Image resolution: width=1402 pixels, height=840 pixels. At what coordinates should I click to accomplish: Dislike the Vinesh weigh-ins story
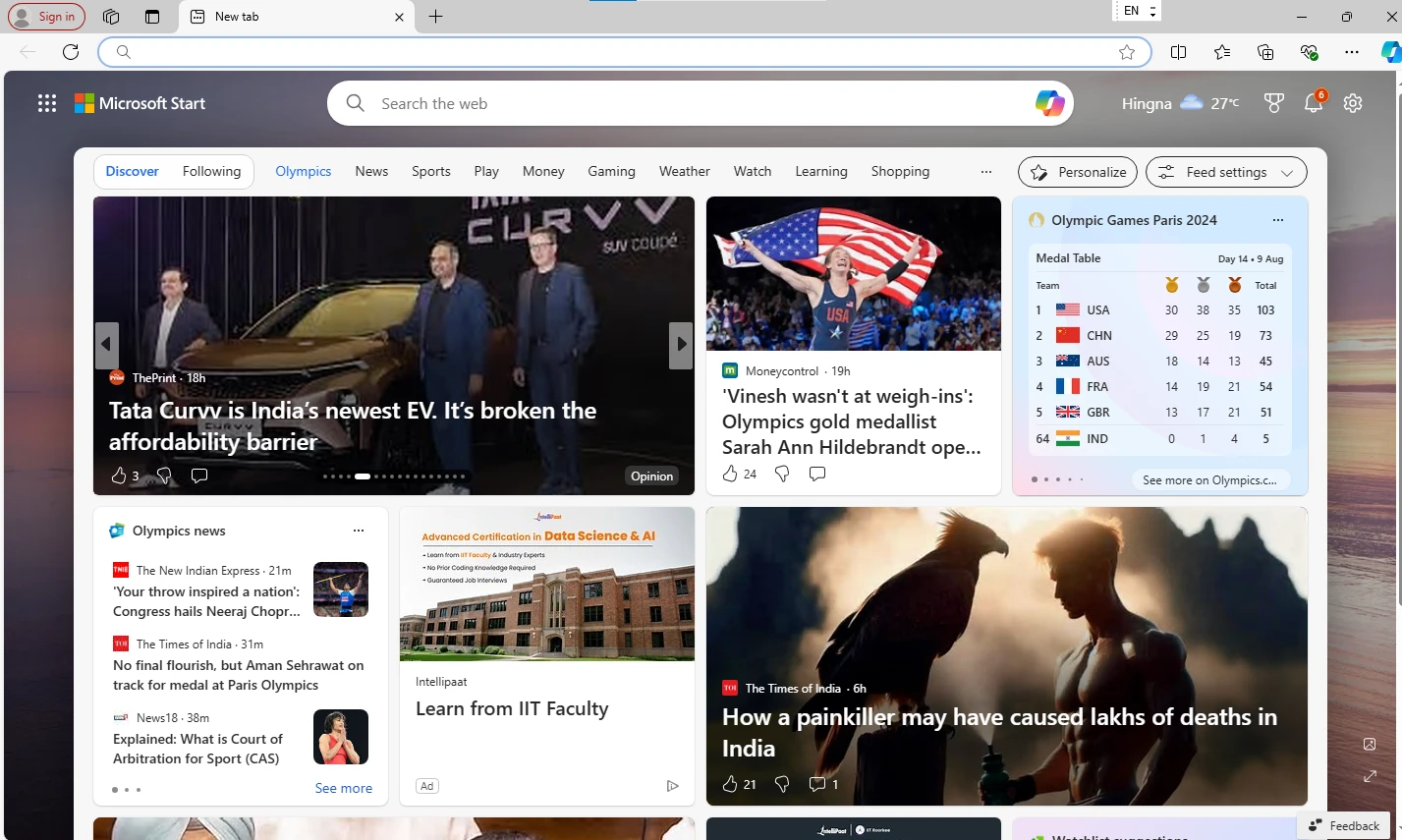782,474
